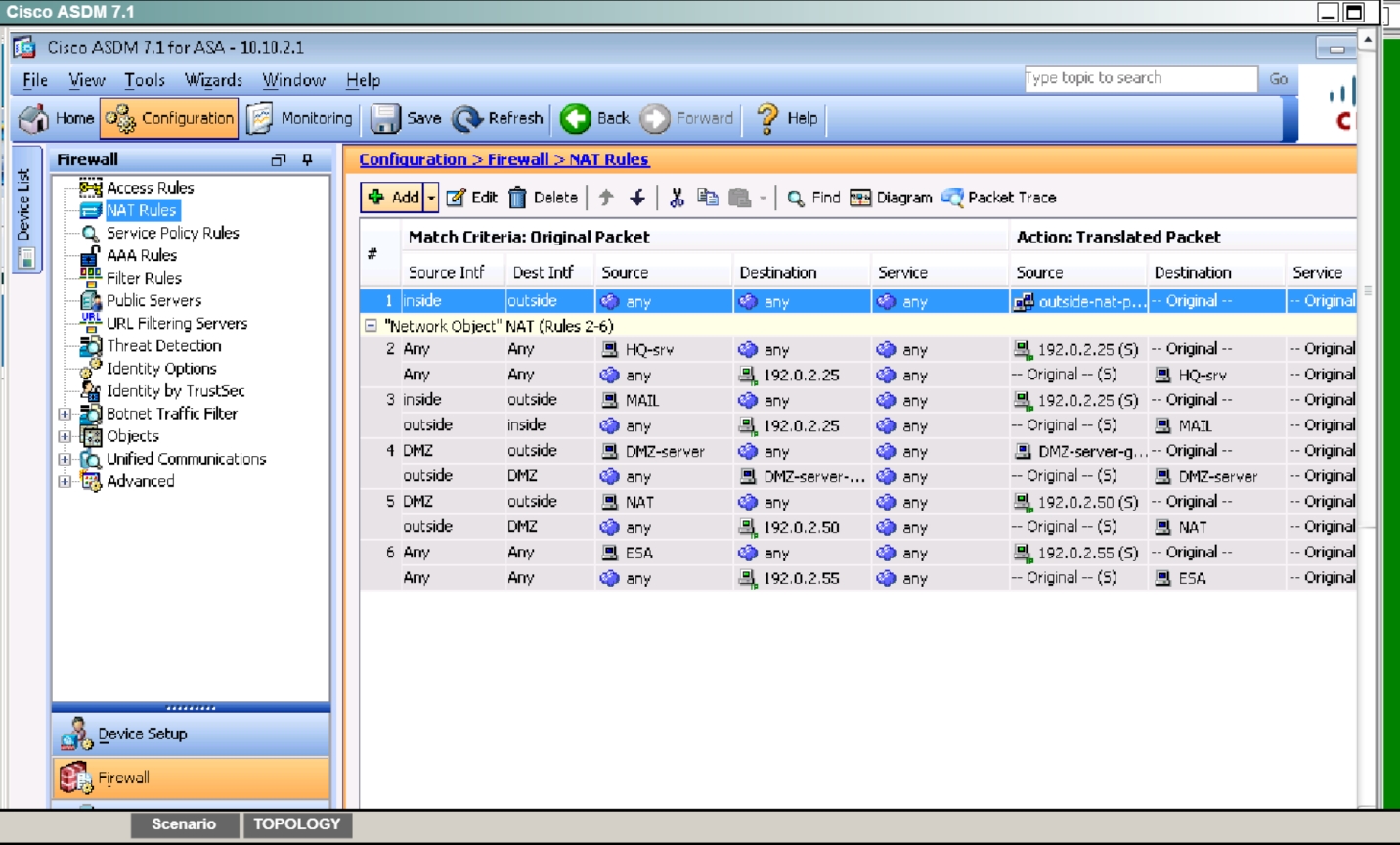
Task: Expand the Objects tree node
Action: (65, 436)
